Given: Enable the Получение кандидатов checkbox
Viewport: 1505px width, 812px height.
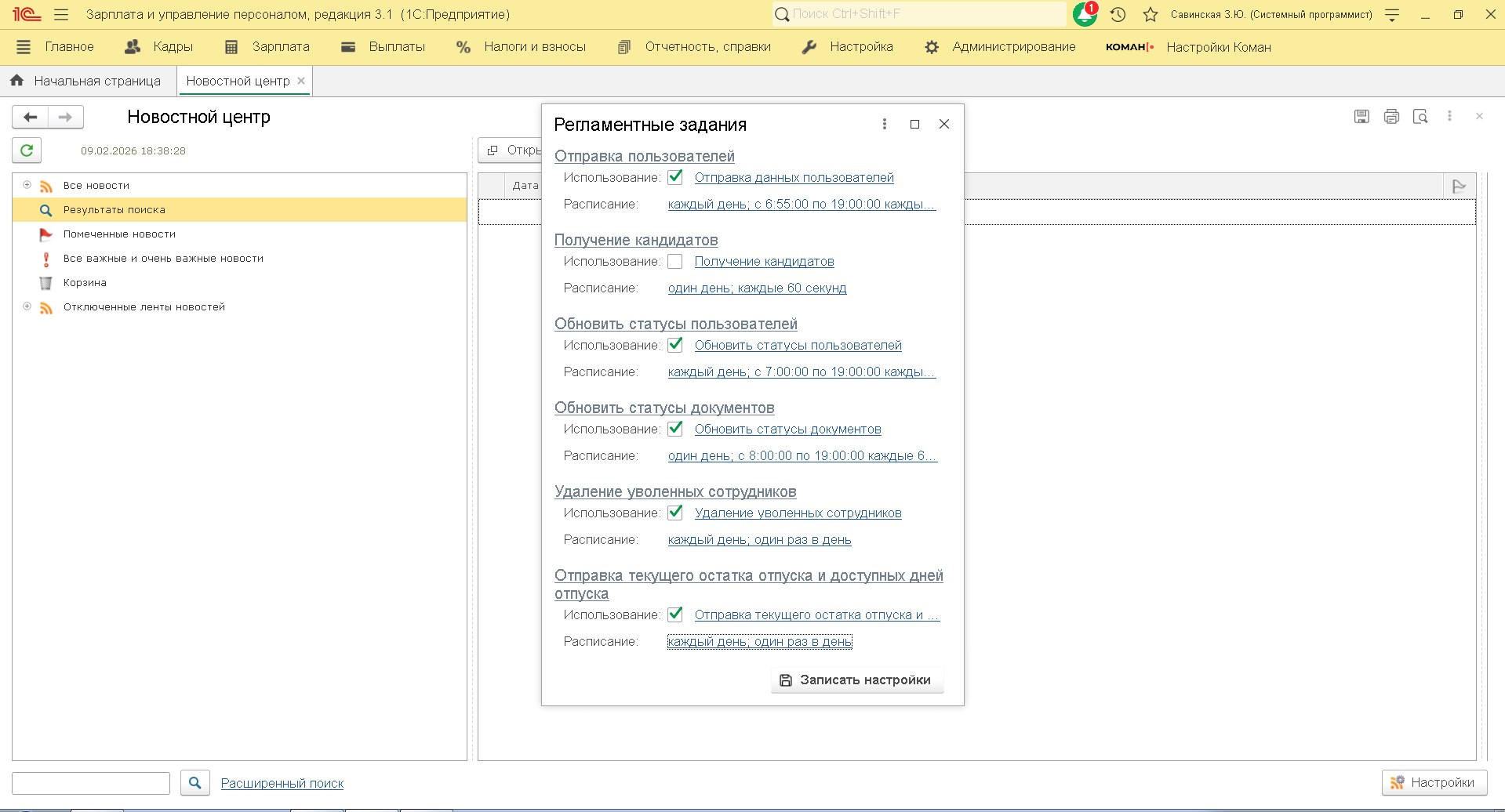Looking at the screenshot, I should [x=675, y=262].
